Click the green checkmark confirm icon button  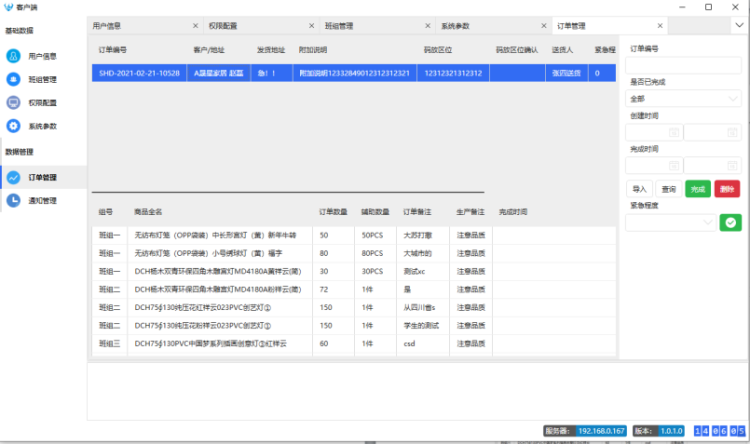click(x=731, y=222)
